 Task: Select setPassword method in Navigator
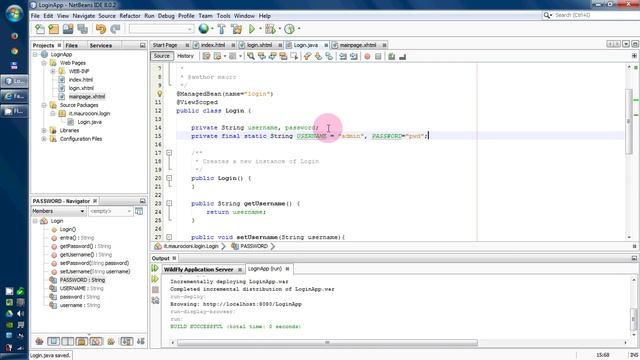click(94, 263)
